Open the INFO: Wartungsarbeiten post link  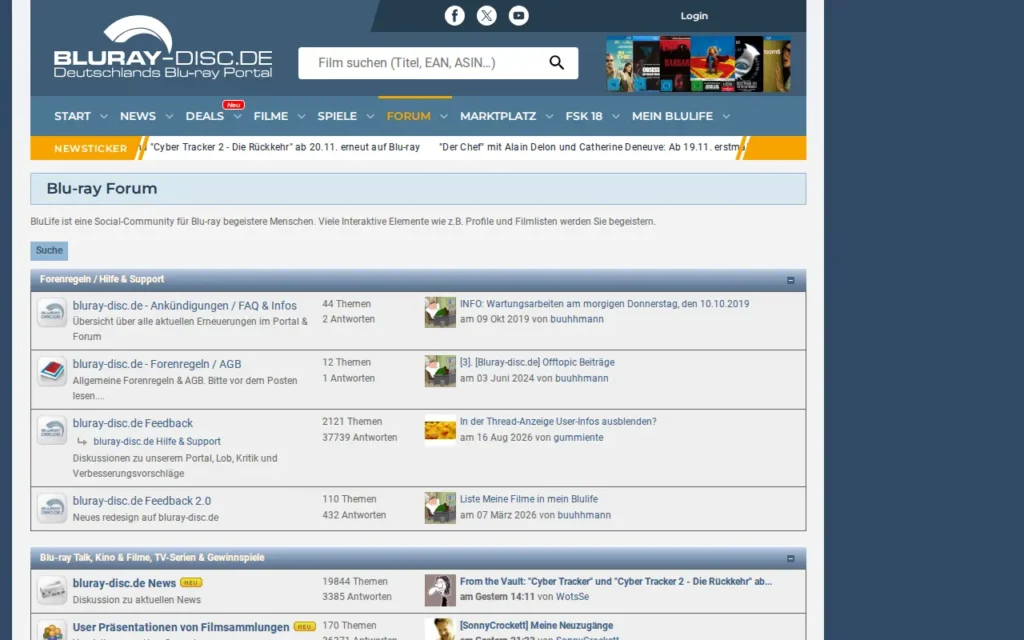[x=604, y=304]
